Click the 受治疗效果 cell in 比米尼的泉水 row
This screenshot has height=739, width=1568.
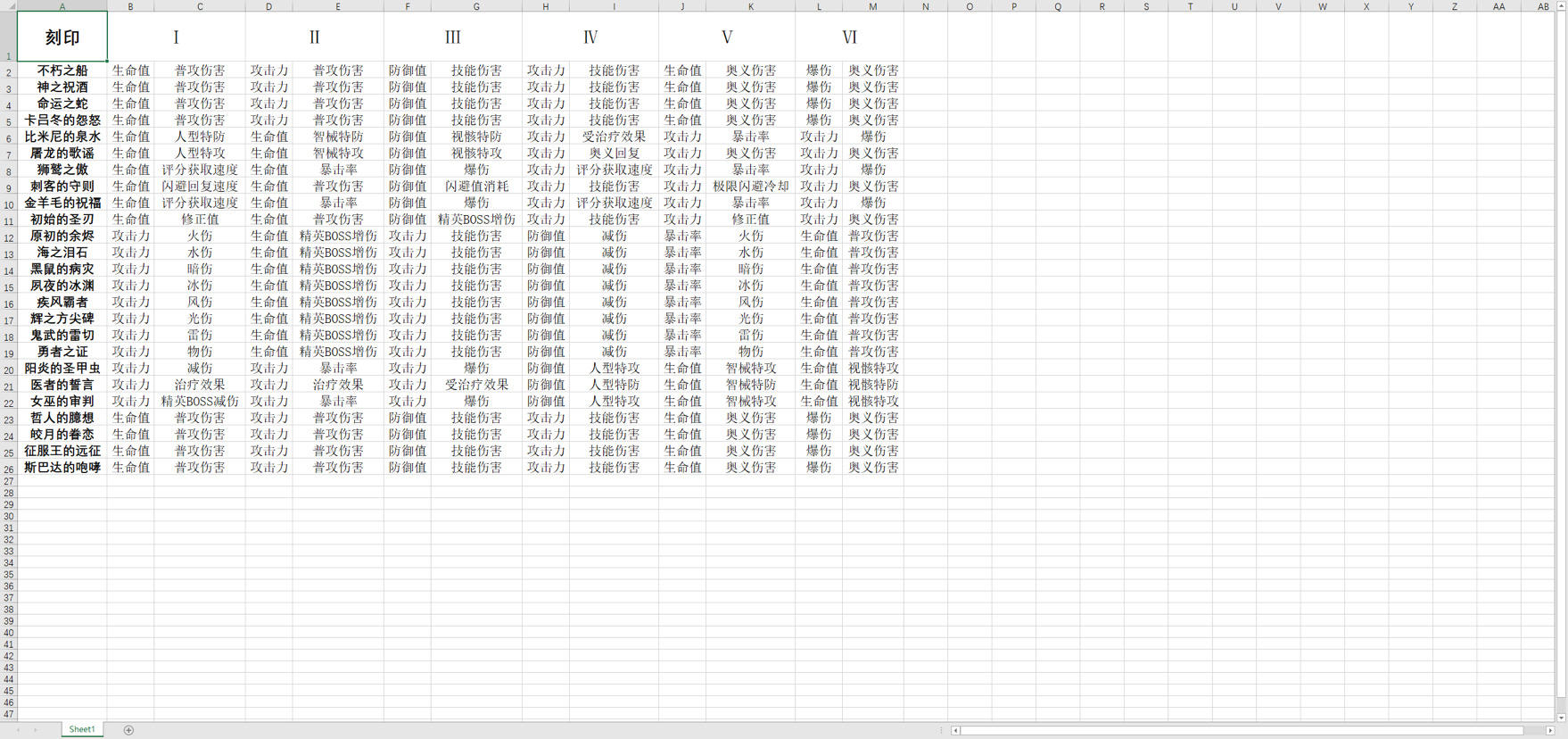[614, 137]
